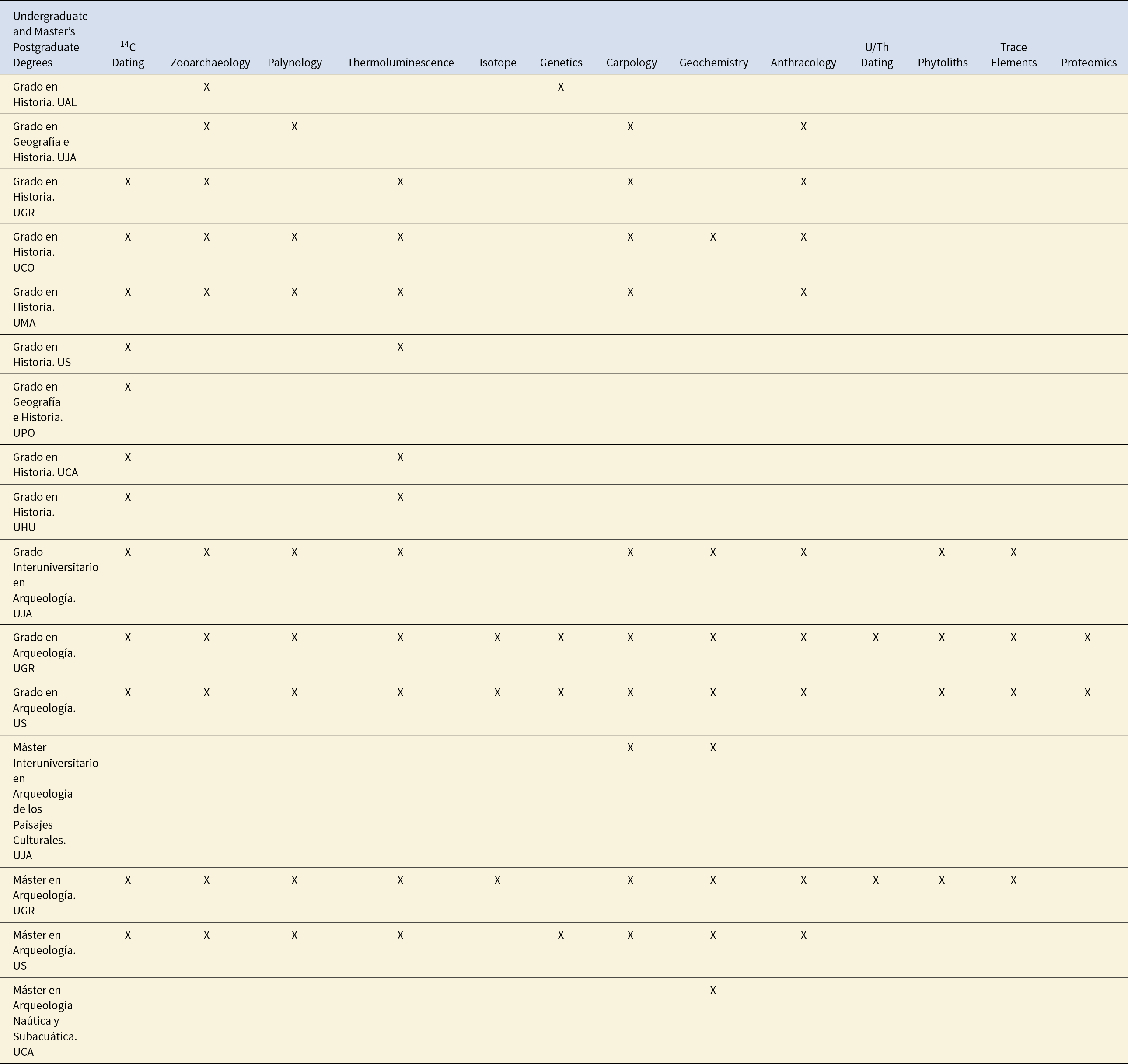
Task: Click the Phytoliths column header
Action: 943,63
